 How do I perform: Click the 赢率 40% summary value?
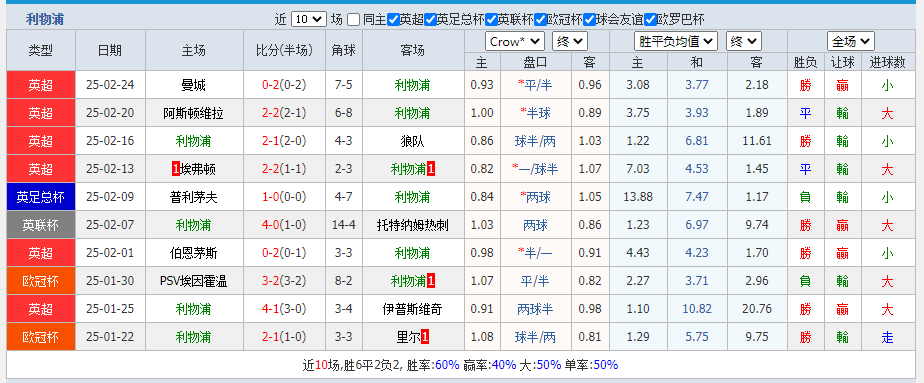(x=504, y=365)
